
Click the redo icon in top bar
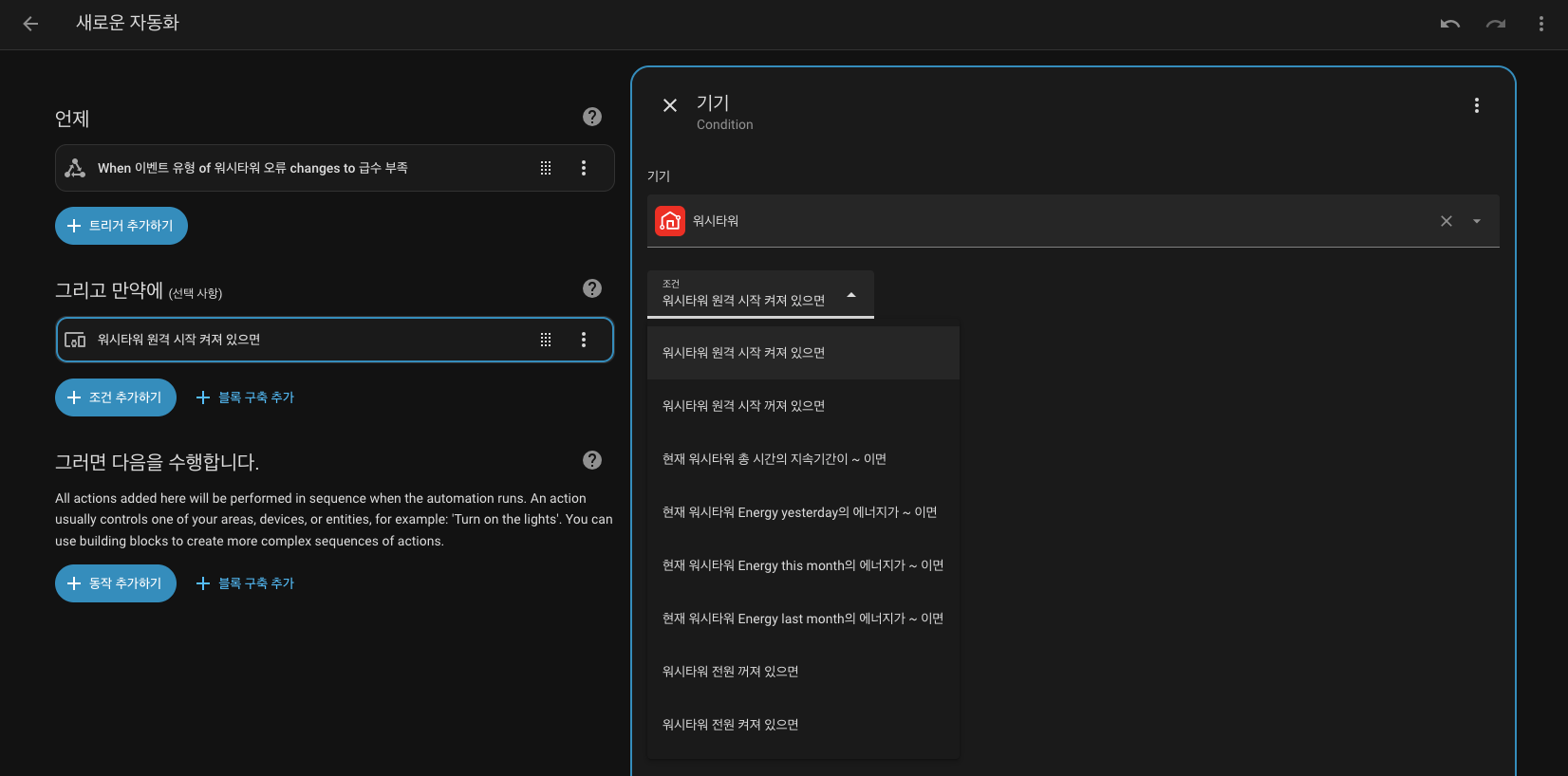1496,24
